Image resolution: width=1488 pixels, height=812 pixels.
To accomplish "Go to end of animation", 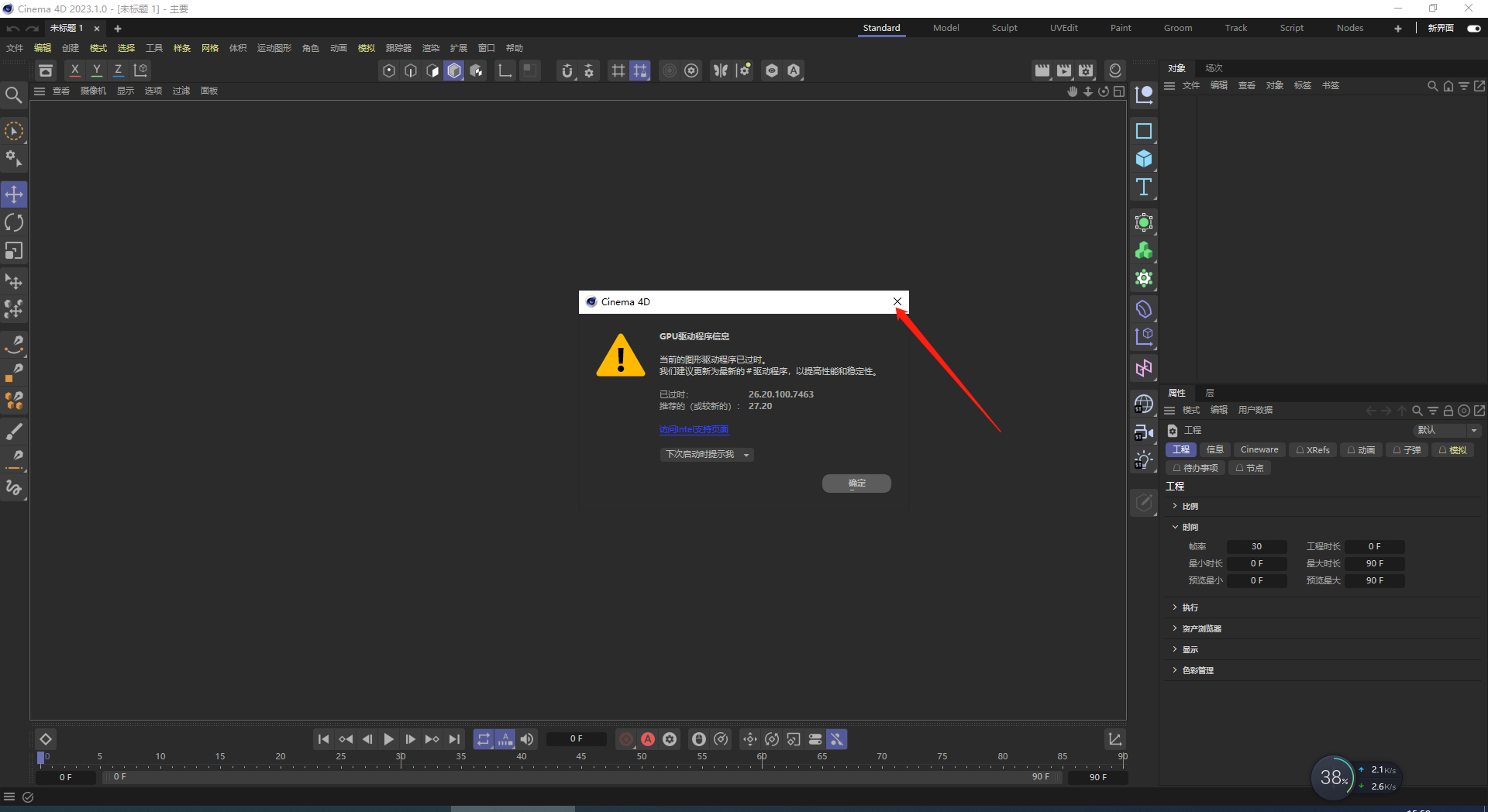I will [x=454, y=739].
